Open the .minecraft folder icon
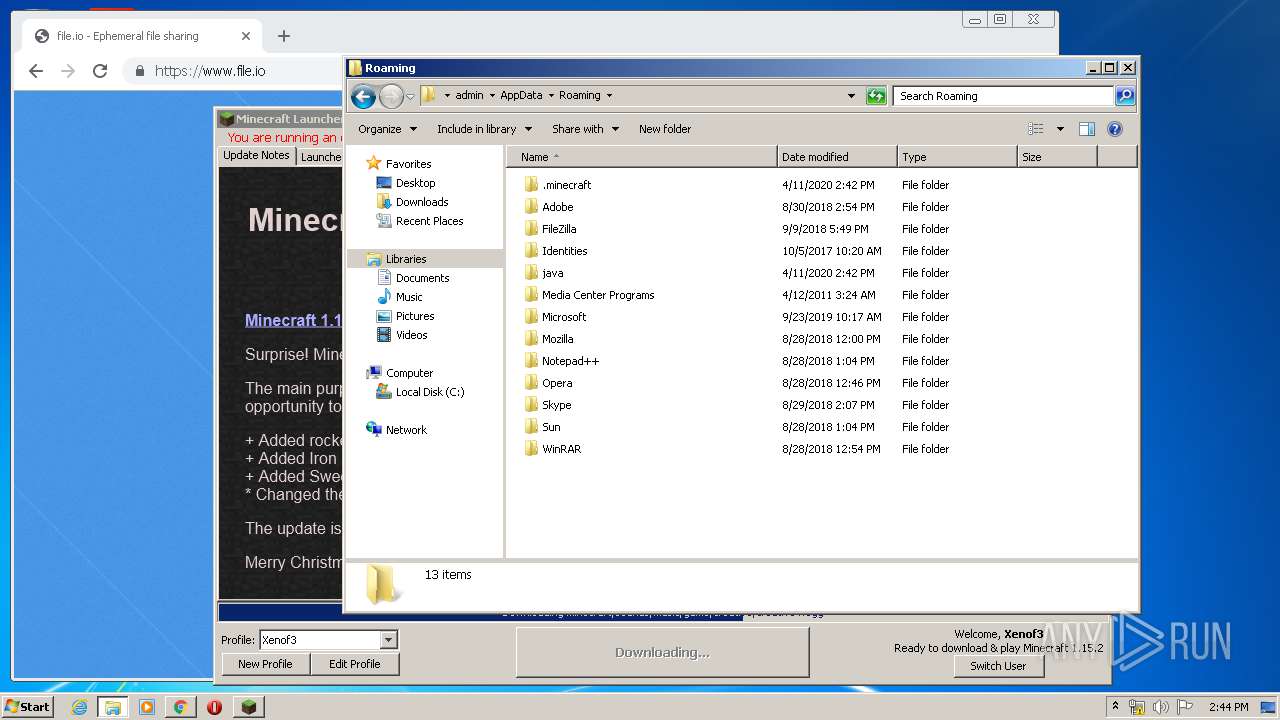Image resolution: width=1280 pixels, height=720 pixels. click(531, 185)
